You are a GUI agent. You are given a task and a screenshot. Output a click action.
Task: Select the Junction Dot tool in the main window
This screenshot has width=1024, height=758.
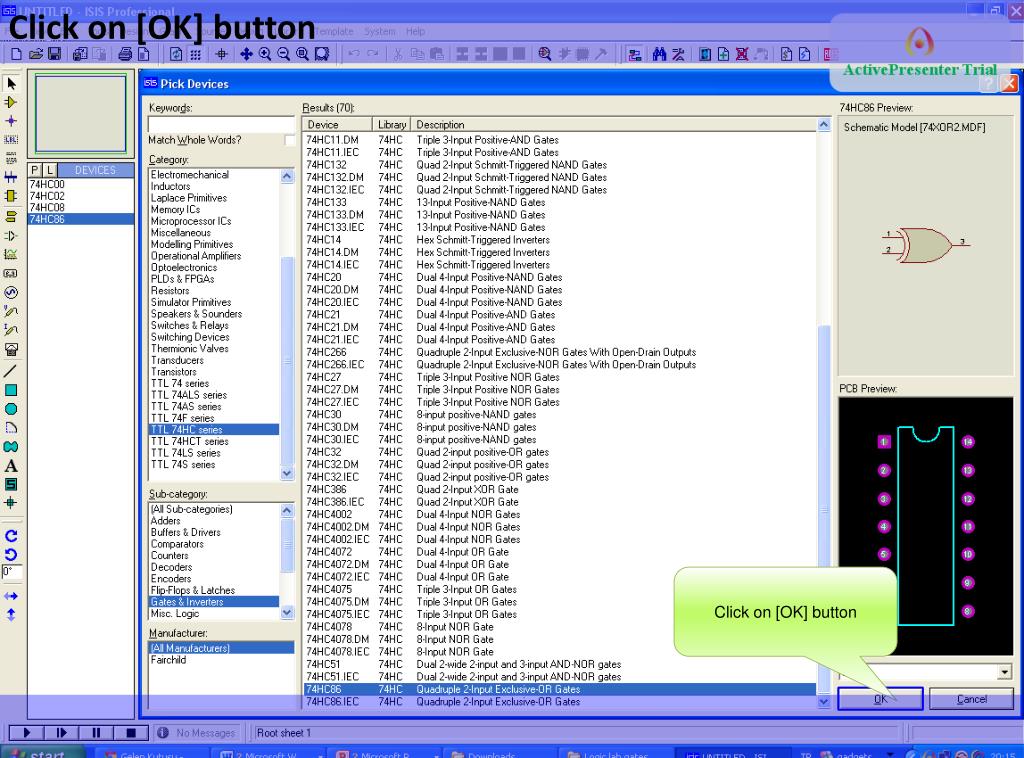[x=11, y=121]
